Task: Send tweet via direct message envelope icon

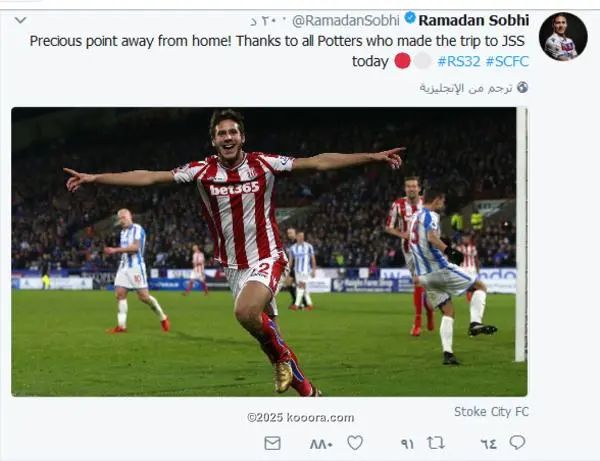Action: (272, 443)
